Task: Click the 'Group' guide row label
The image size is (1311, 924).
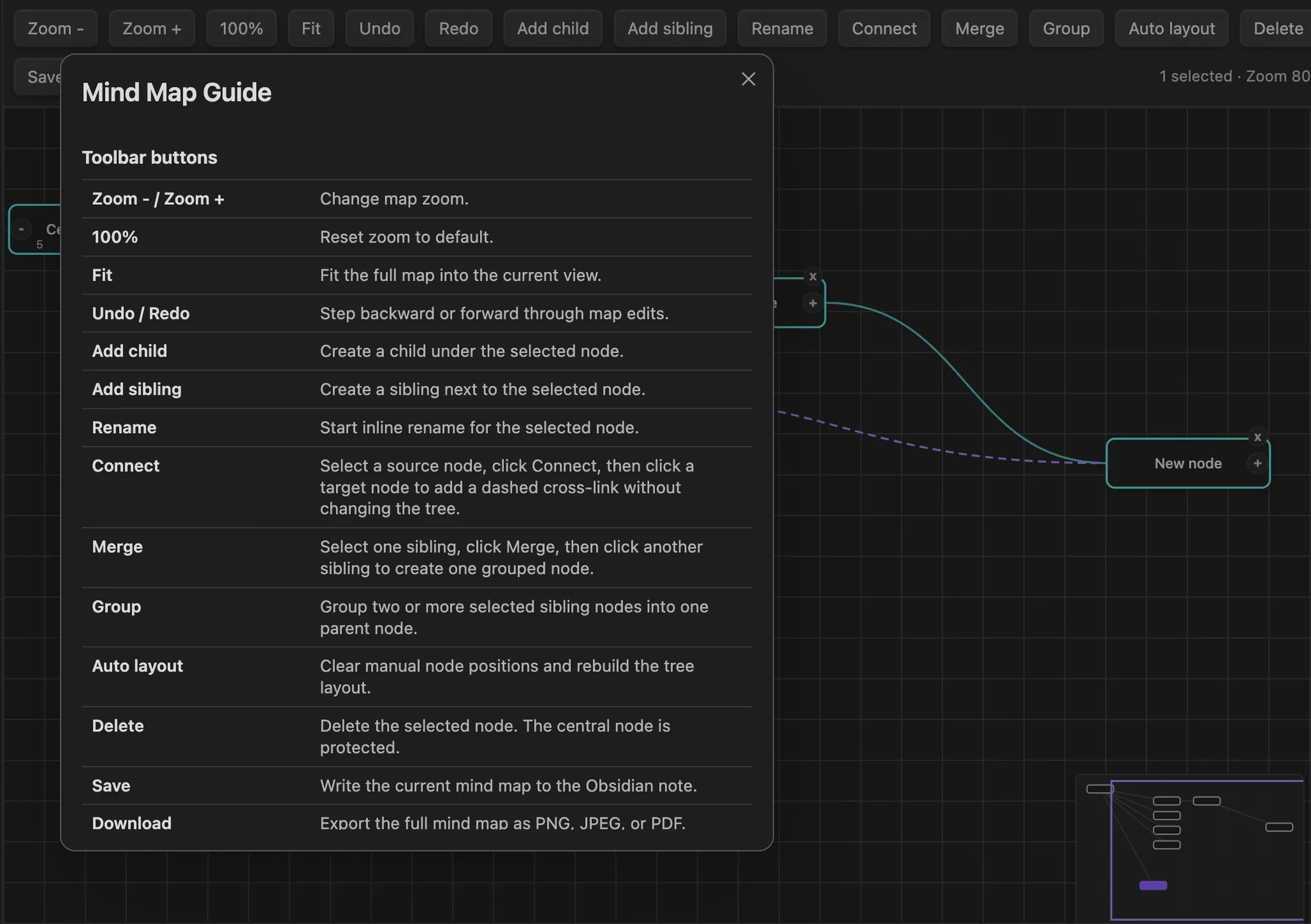Action: pyautogui.click(x=117, y=607)
